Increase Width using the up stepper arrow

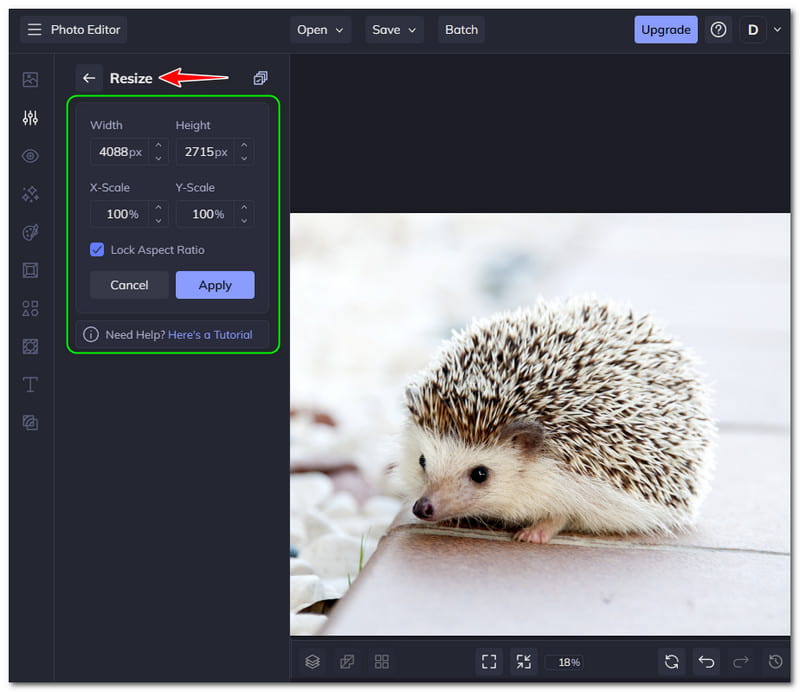[158, 146]
